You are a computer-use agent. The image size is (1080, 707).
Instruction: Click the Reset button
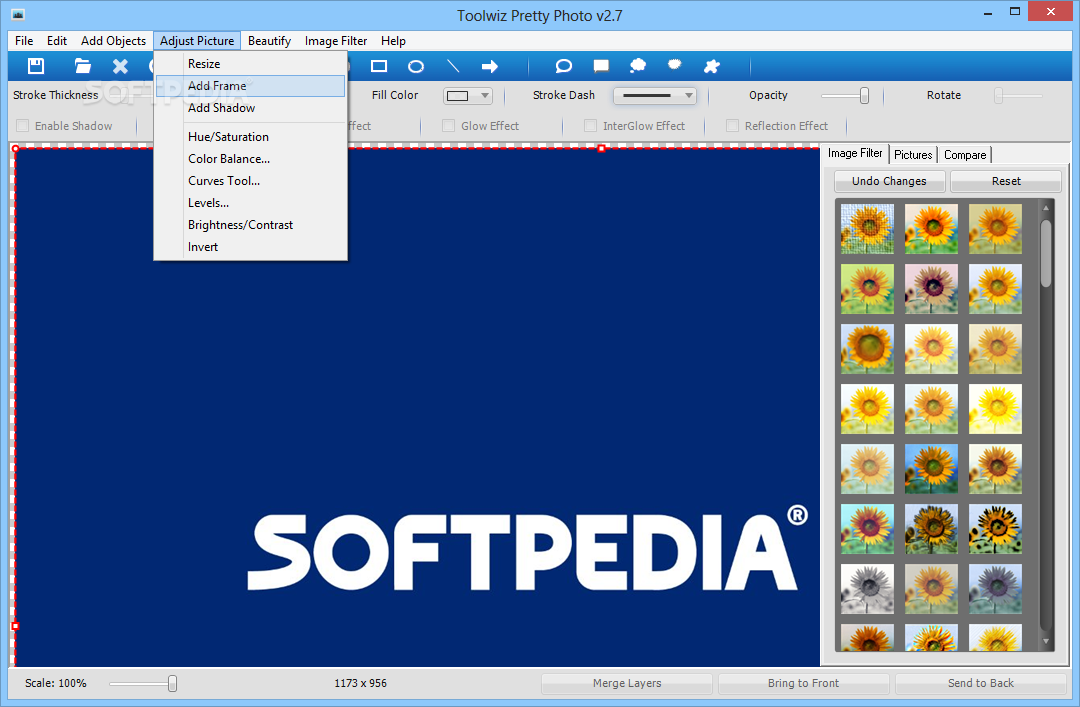click(1006, 181)
